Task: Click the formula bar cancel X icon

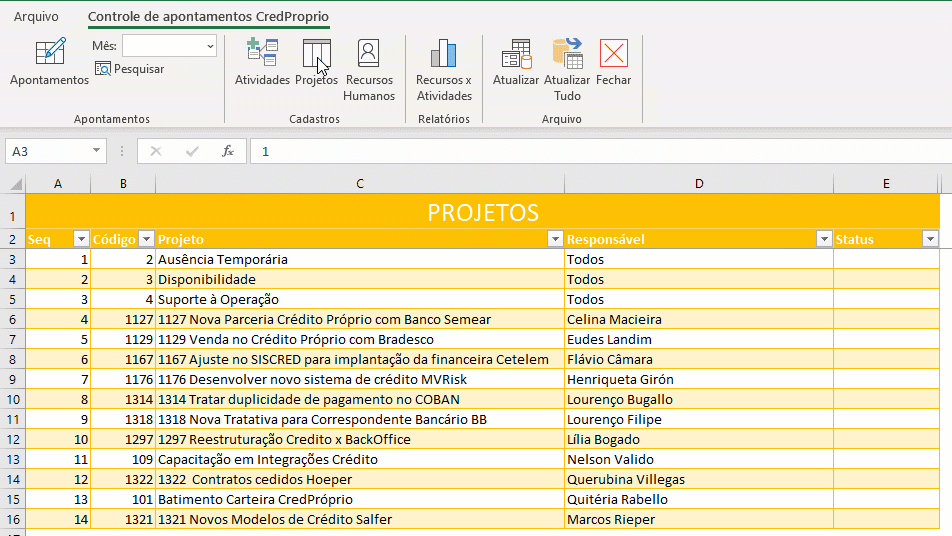Action: click(156, 151)
